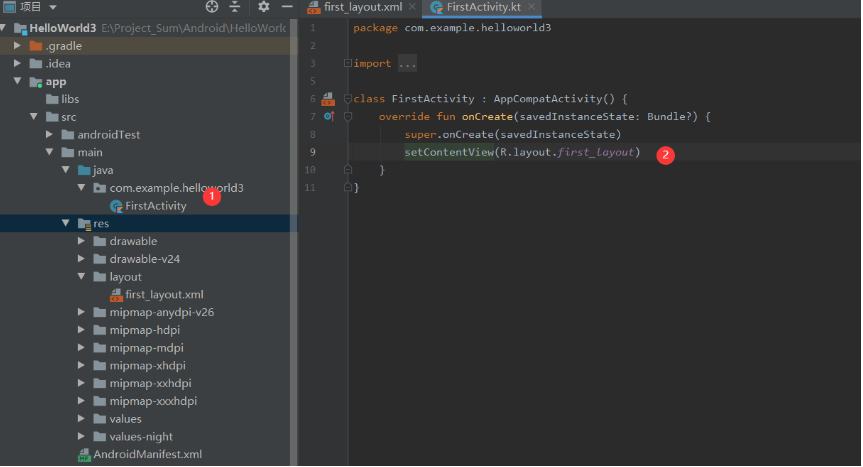863x467 pixels.
Task: Expand the mipmap-hdpi folder
Action: [x=81, y=329]
